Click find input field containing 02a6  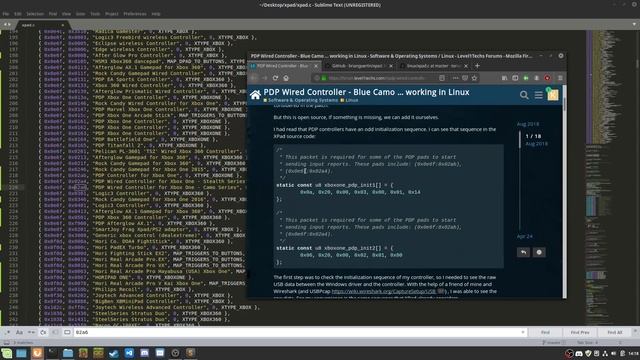click(299, 332)
